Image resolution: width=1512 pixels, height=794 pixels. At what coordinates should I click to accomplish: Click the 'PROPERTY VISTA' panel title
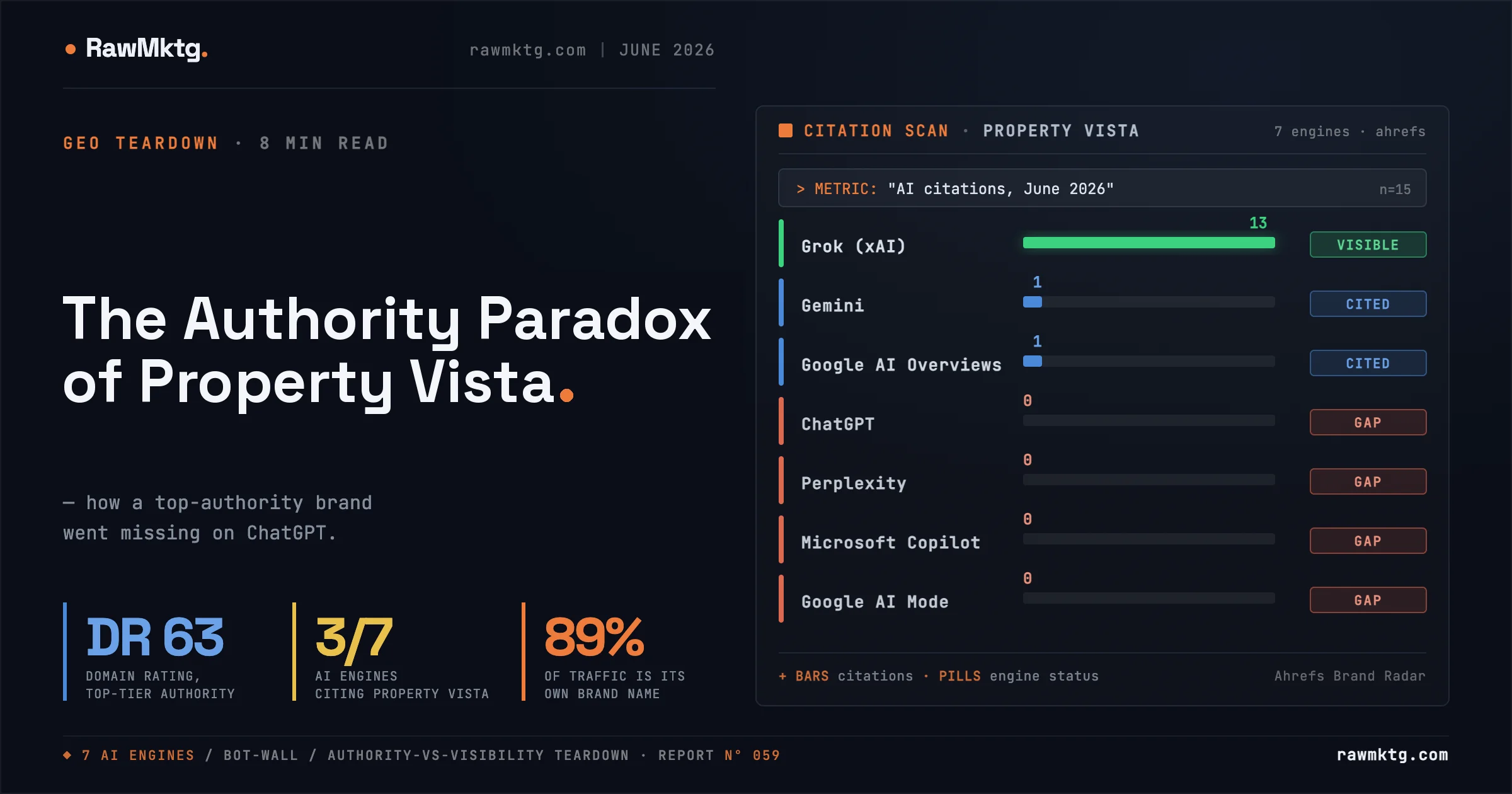pyautogui.click(x=1061, y=130)
